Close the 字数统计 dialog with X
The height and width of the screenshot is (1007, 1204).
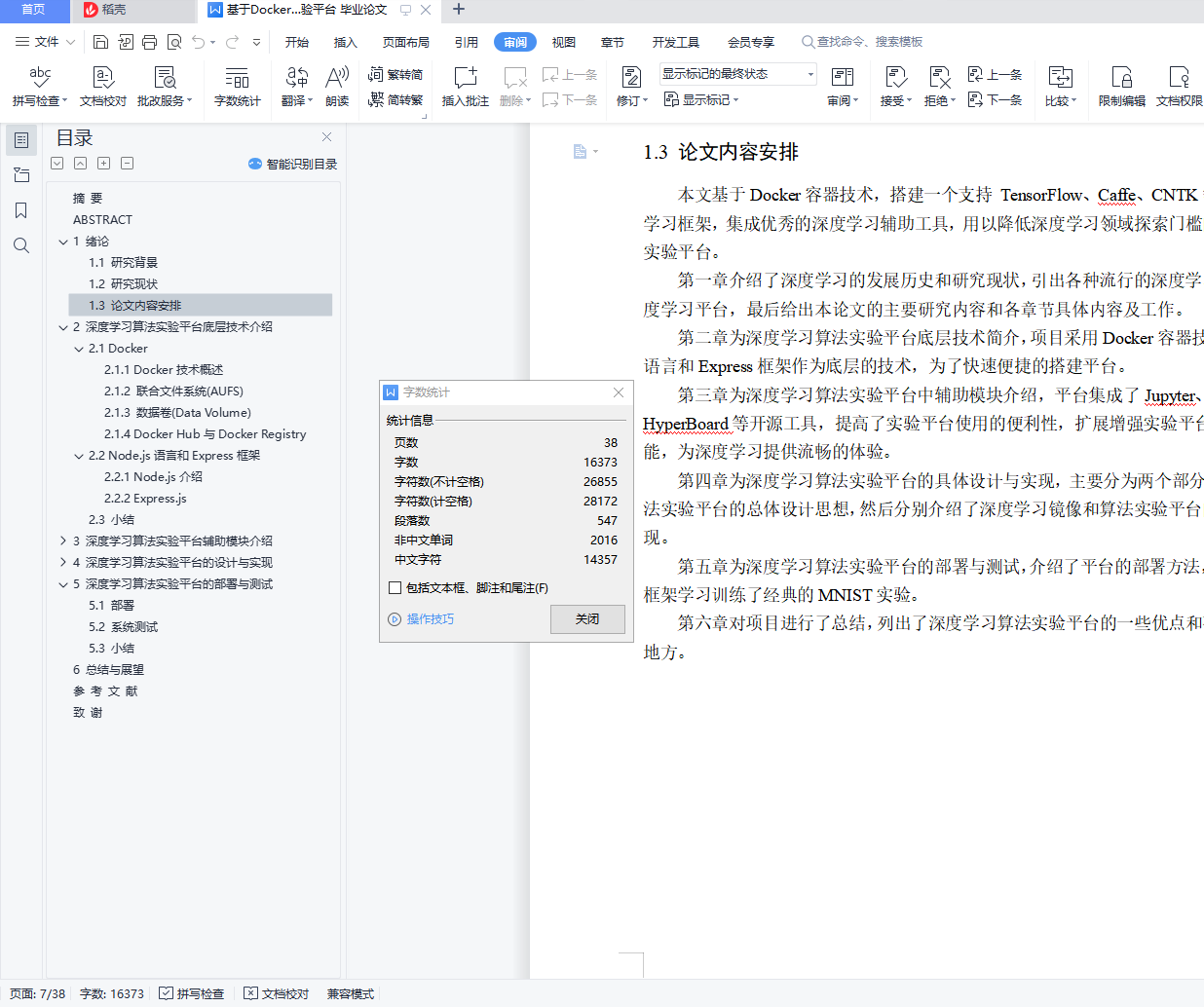pyautogui.click(x=619, y=392)
